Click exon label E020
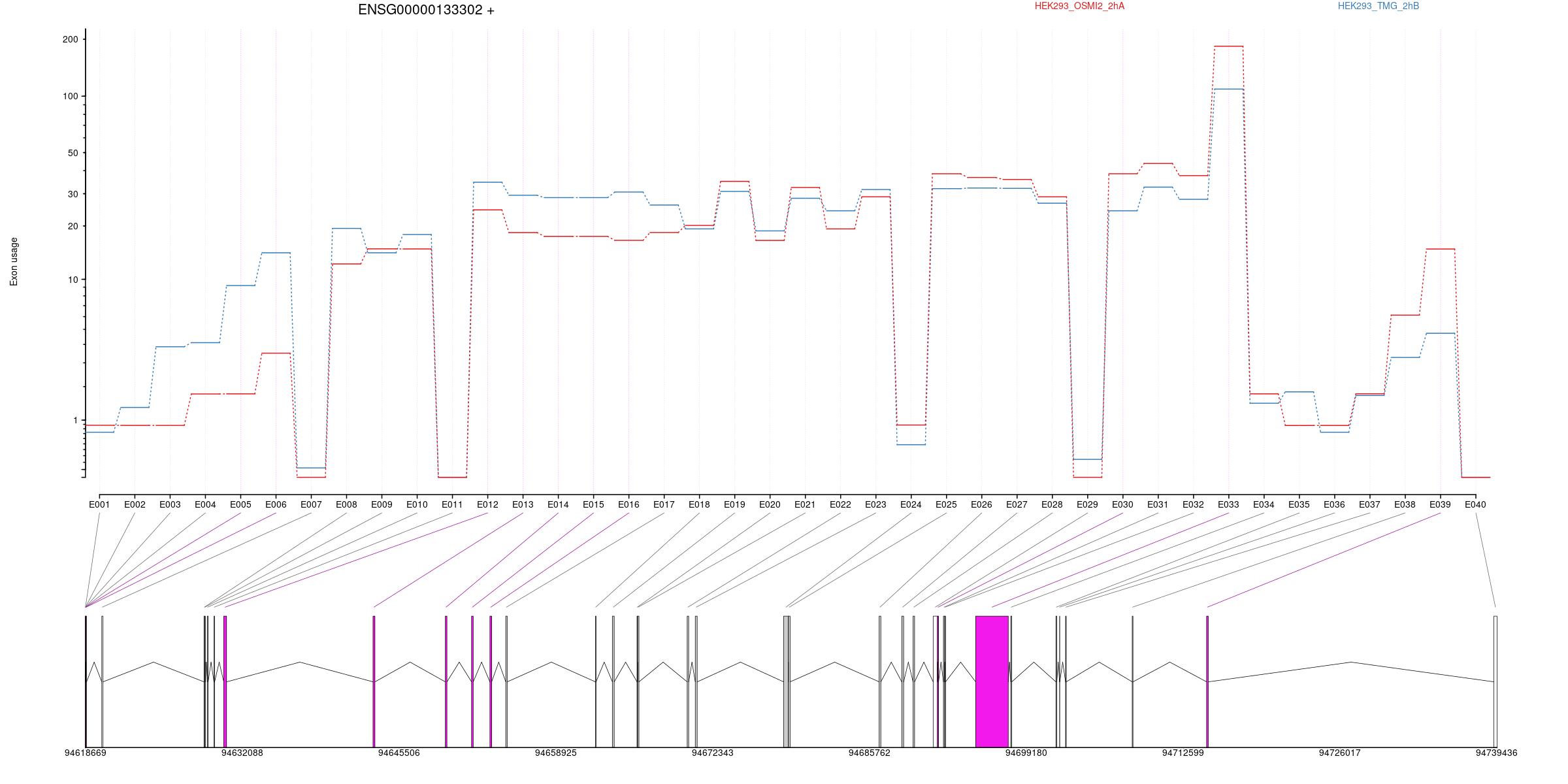 tap(770, 504)
